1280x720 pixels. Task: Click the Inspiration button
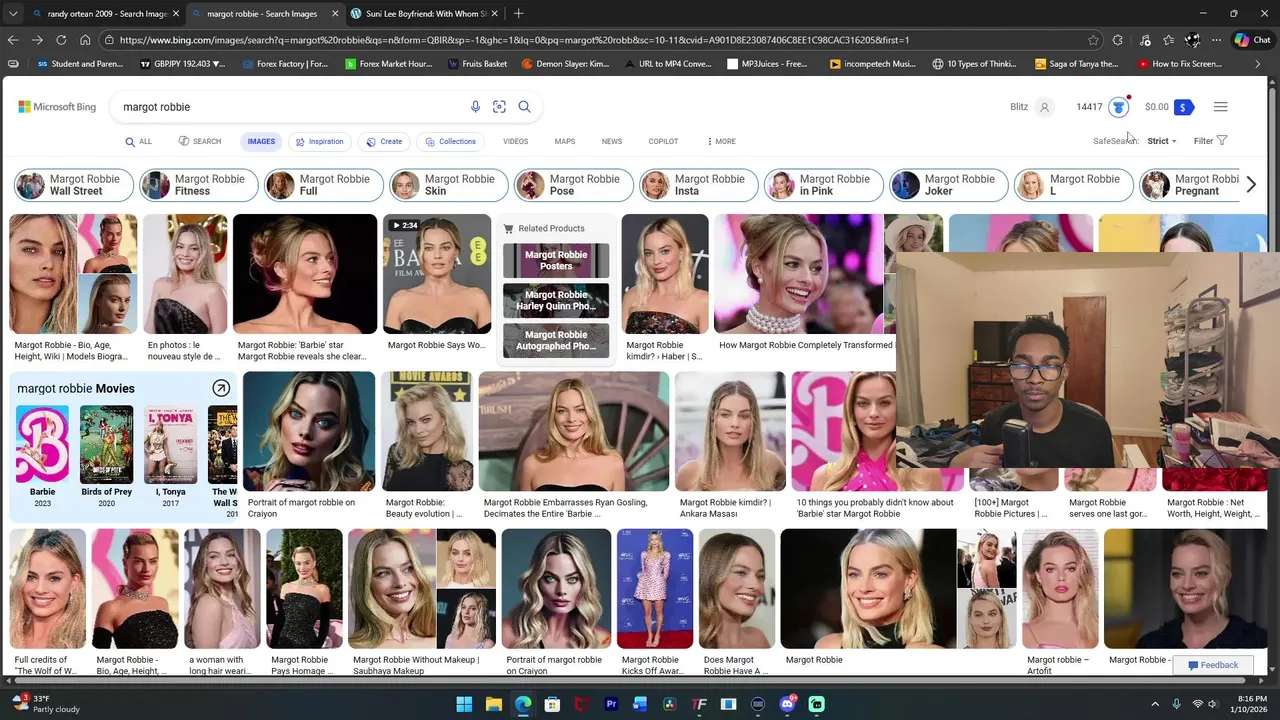pos(319,141)
